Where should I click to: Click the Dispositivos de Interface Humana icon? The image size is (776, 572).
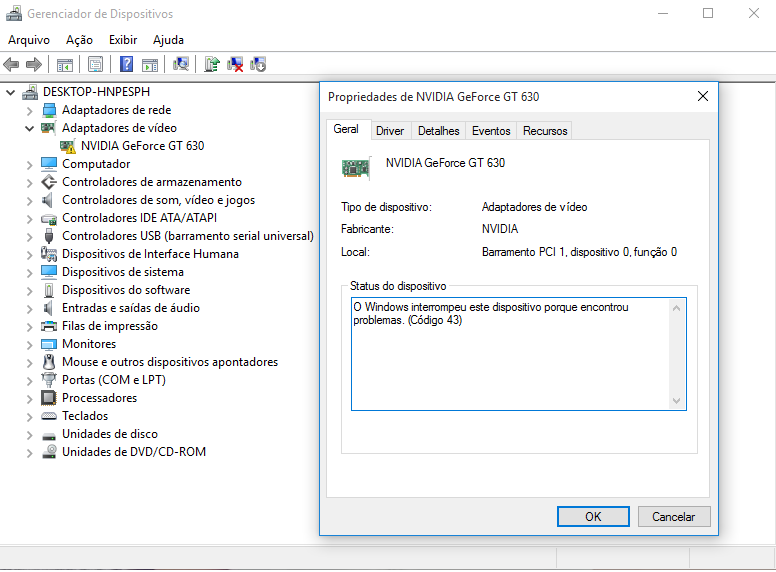49,254
